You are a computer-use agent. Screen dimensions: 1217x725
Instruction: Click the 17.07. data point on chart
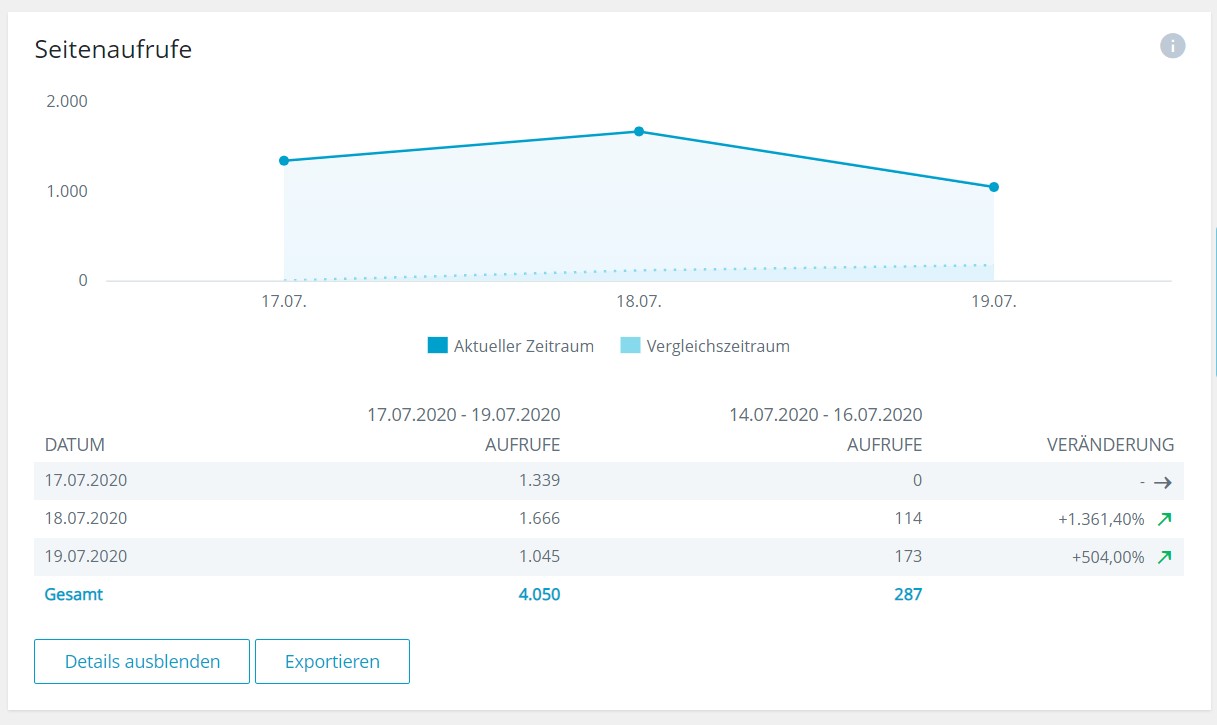pyautogui.click(x=284, y=160)
